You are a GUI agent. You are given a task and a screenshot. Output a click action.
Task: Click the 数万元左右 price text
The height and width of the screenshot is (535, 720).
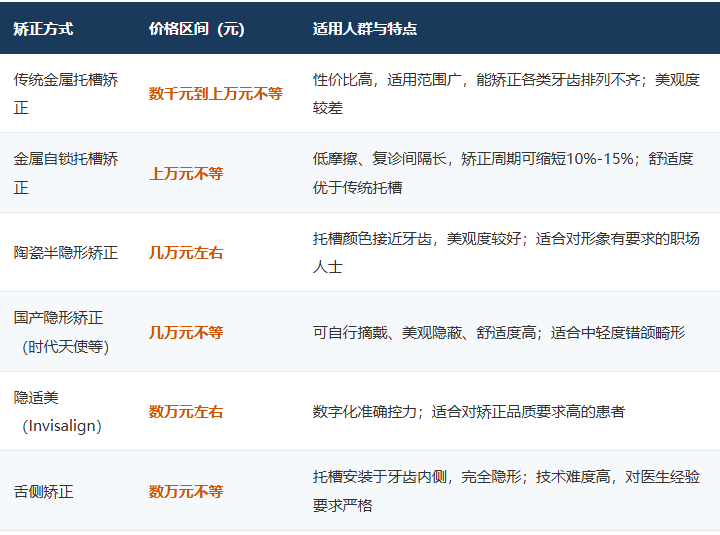tap(186, 411)
